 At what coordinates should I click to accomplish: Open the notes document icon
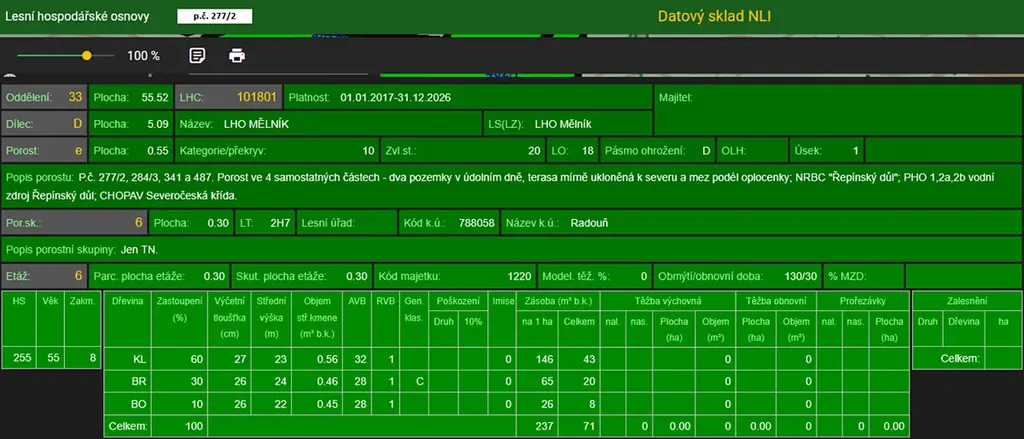click(x=198, y=55)
